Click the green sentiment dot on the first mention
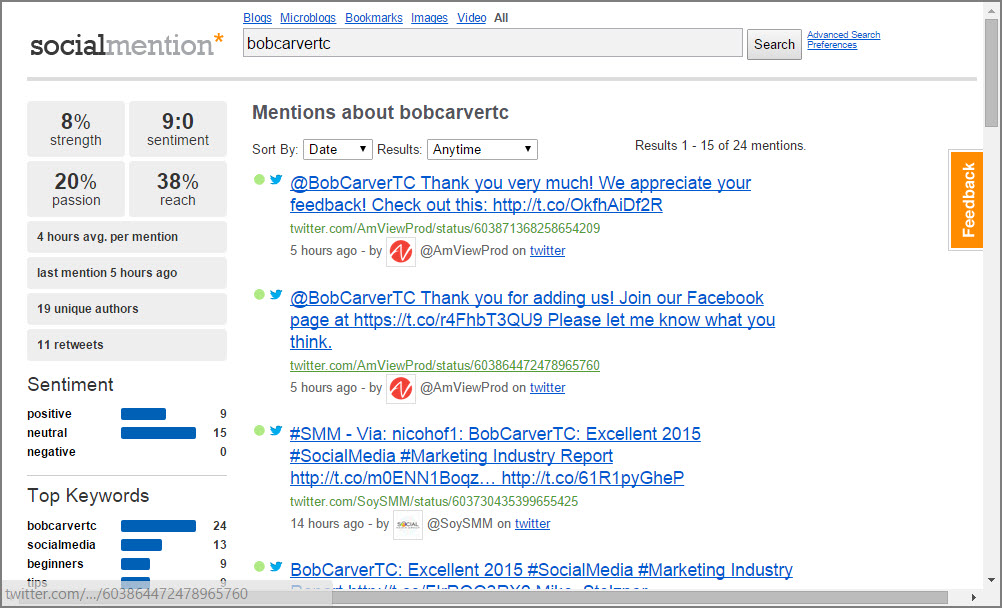The width and height of the screenshot is (1002, 608). tap(259, 180)
